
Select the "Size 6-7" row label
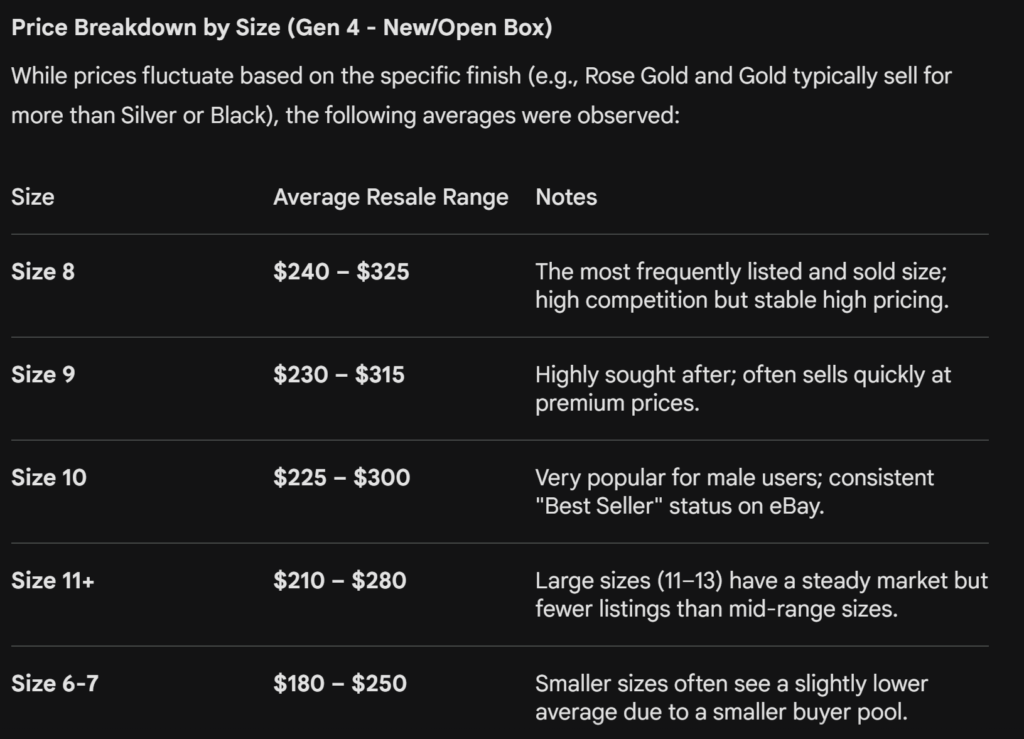coord(55,683)
